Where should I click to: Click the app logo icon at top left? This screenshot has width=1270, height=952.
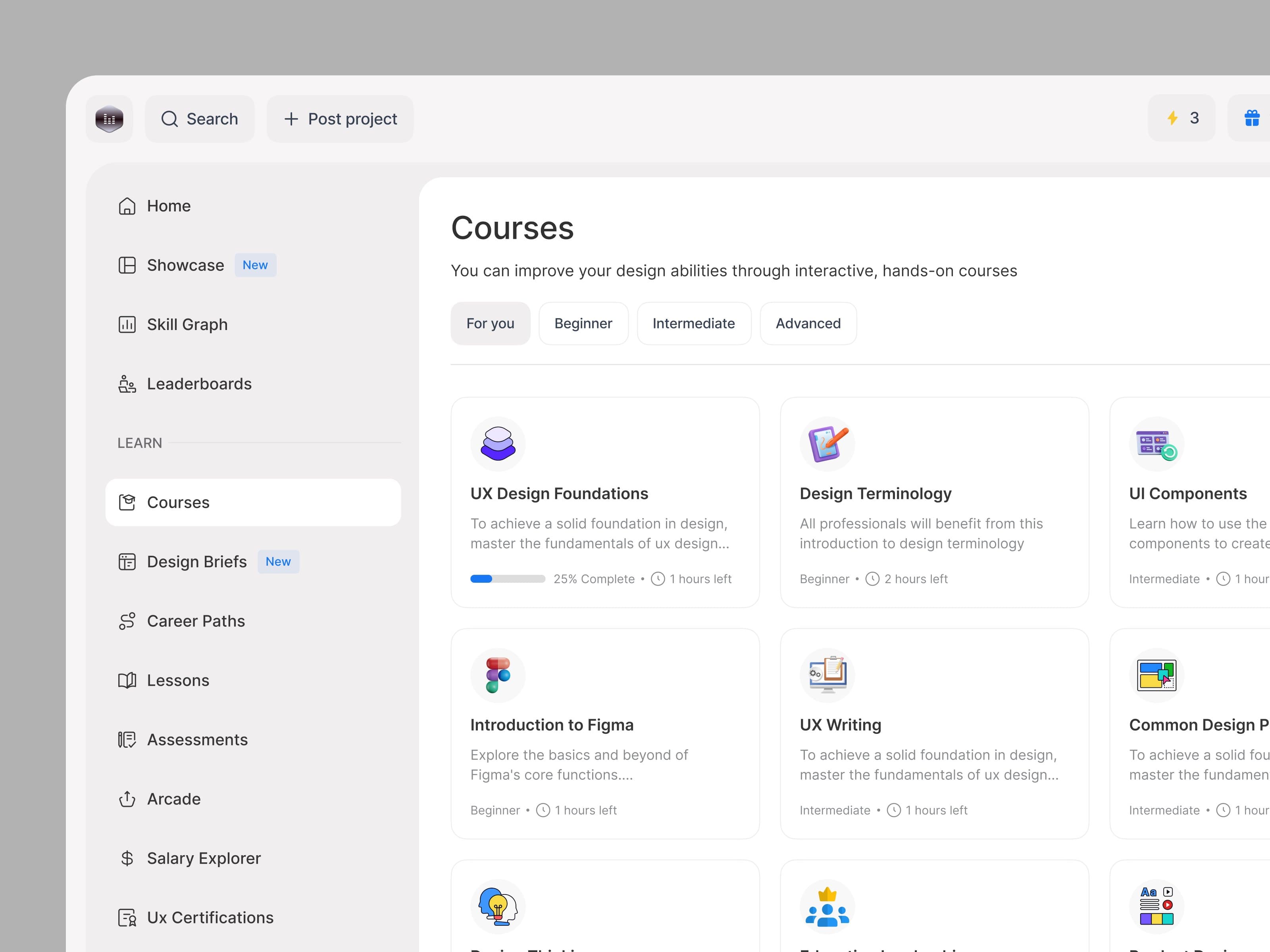(x=109, y=119)
